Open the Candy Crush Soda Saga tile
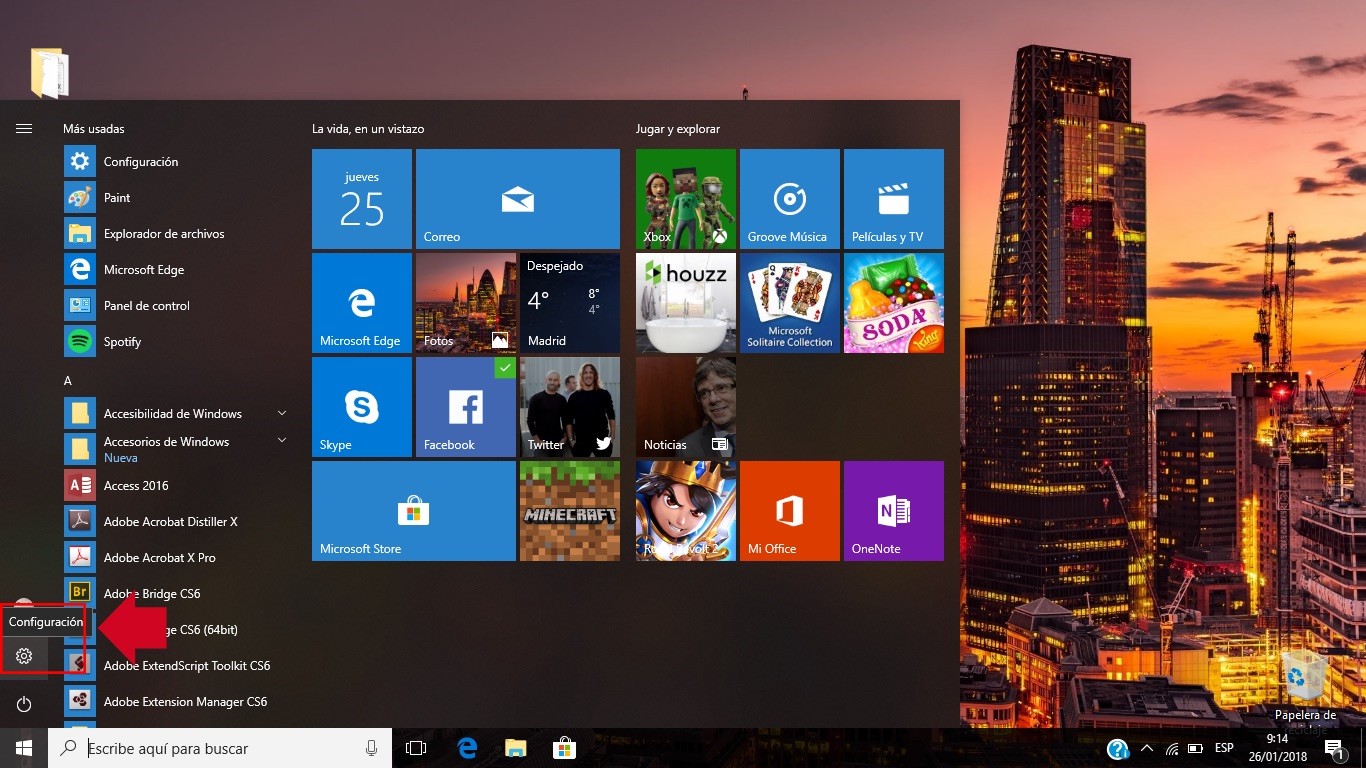The width and height of the screenshot is (1366, 768). click(893, 302)
